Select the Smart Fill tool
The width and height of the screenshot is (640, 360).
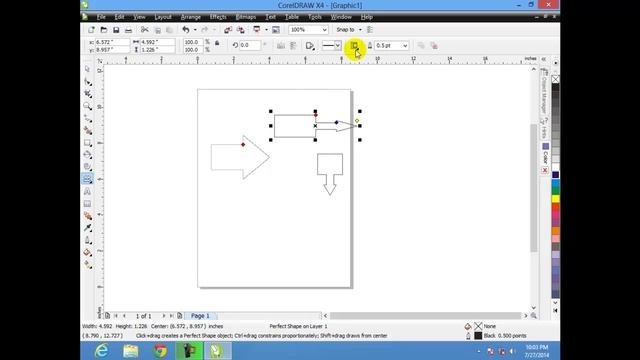(87, 131)
